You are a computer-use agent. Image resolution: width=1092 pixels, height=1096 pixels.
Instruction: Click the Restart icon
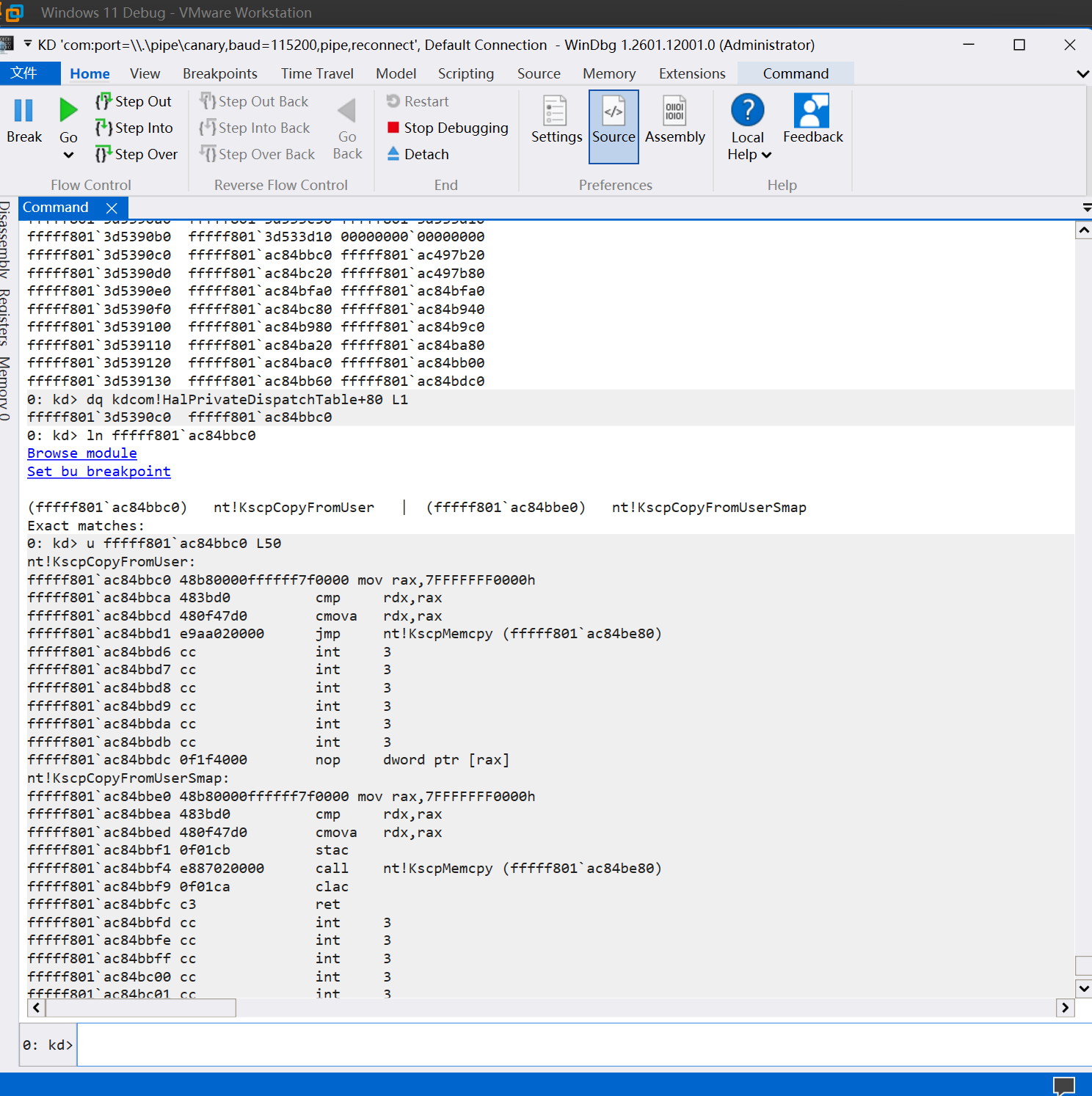click(x=393, y=101)
